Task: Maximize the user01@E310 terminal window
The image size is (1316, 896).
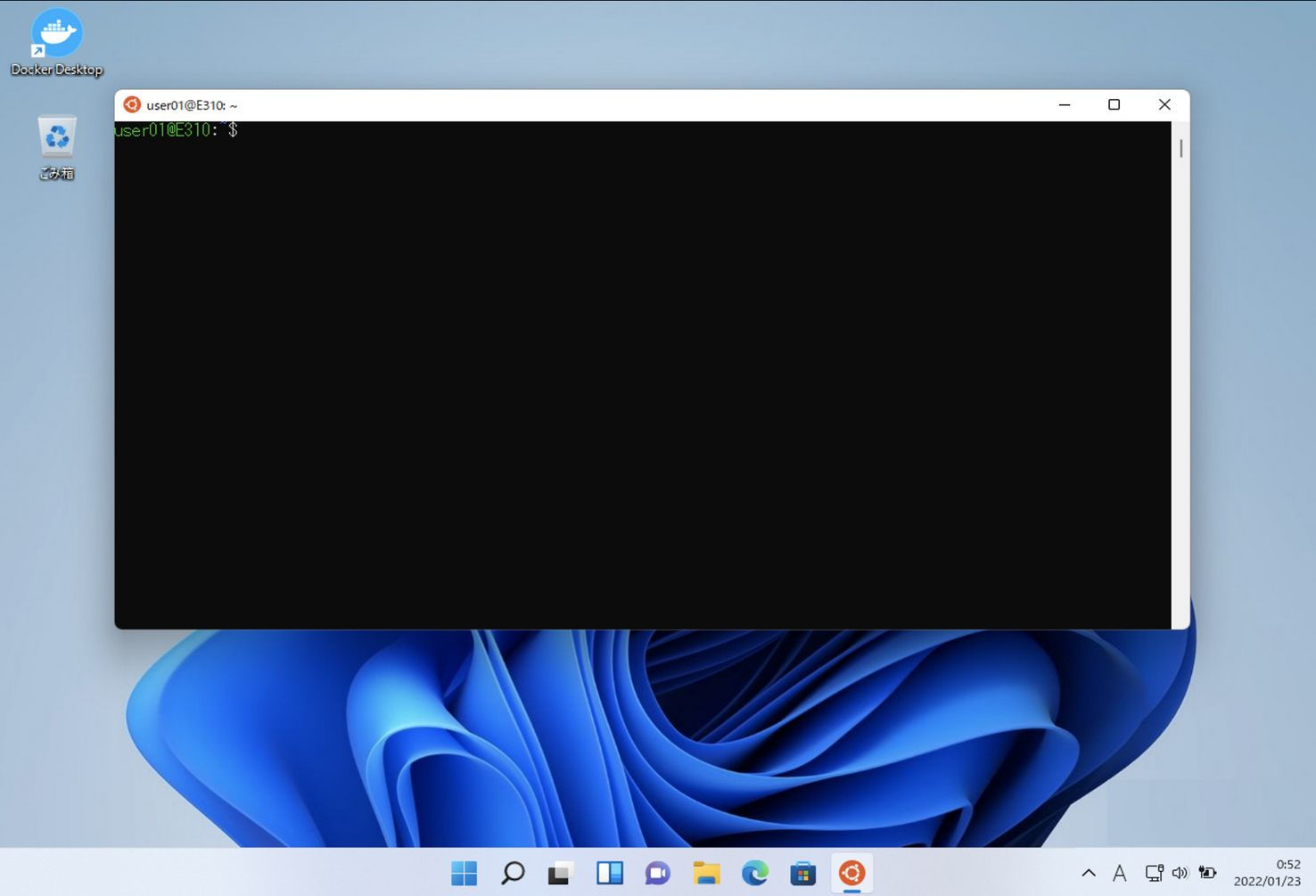Action: [x=1114, y=104]
